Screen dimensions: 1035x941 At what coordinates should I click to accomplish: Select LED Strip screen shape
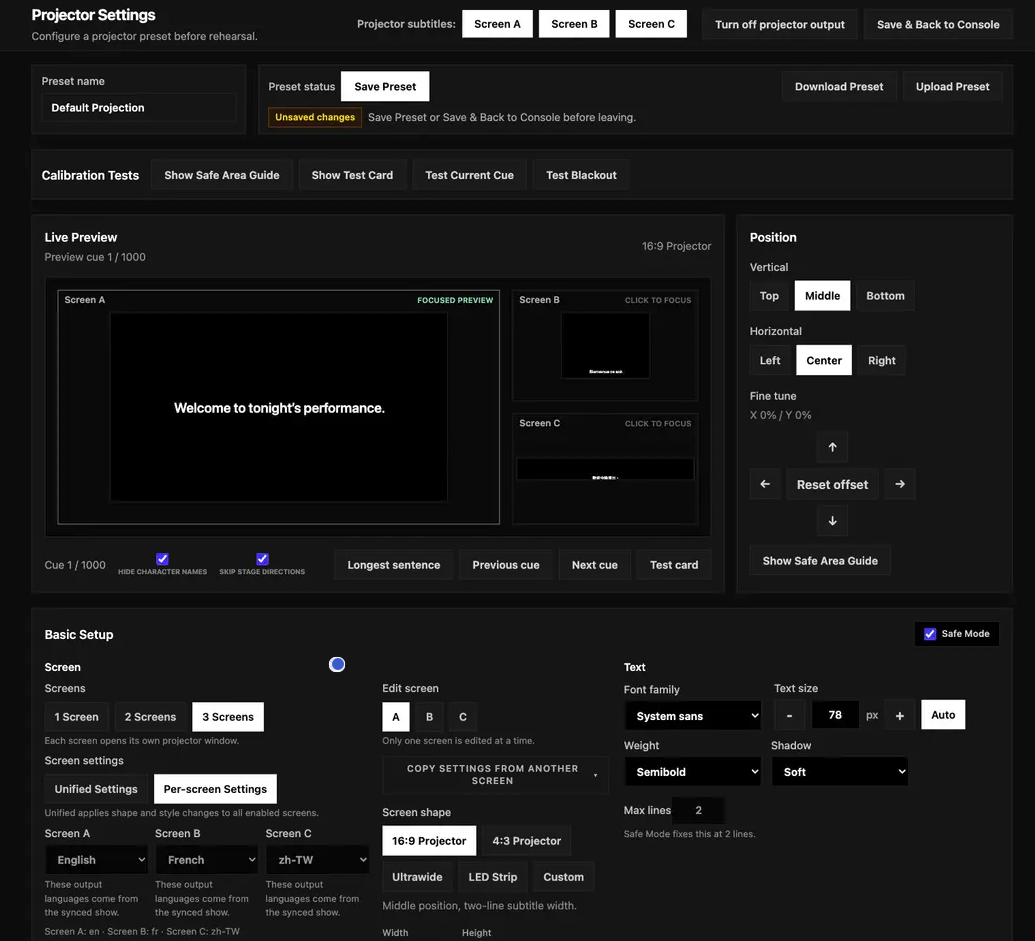(493, 877)
